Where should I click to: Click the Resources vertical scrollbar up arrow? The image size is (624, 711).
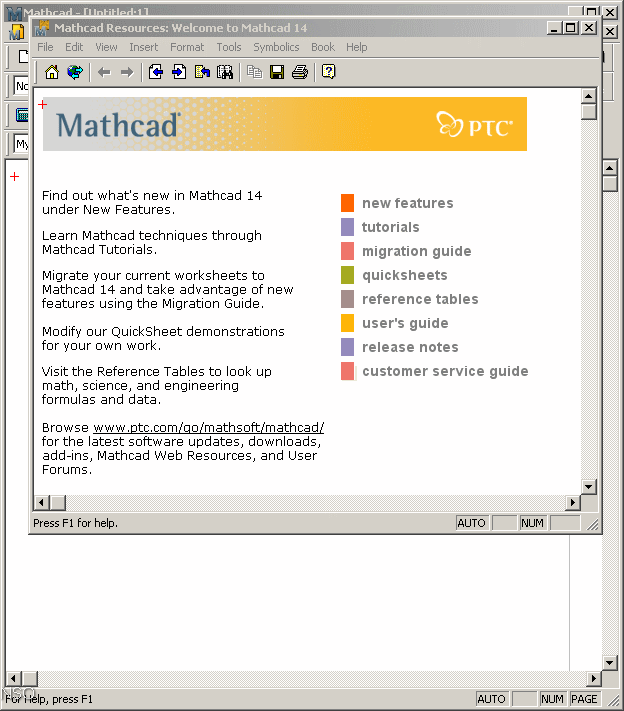click(589, 96)
